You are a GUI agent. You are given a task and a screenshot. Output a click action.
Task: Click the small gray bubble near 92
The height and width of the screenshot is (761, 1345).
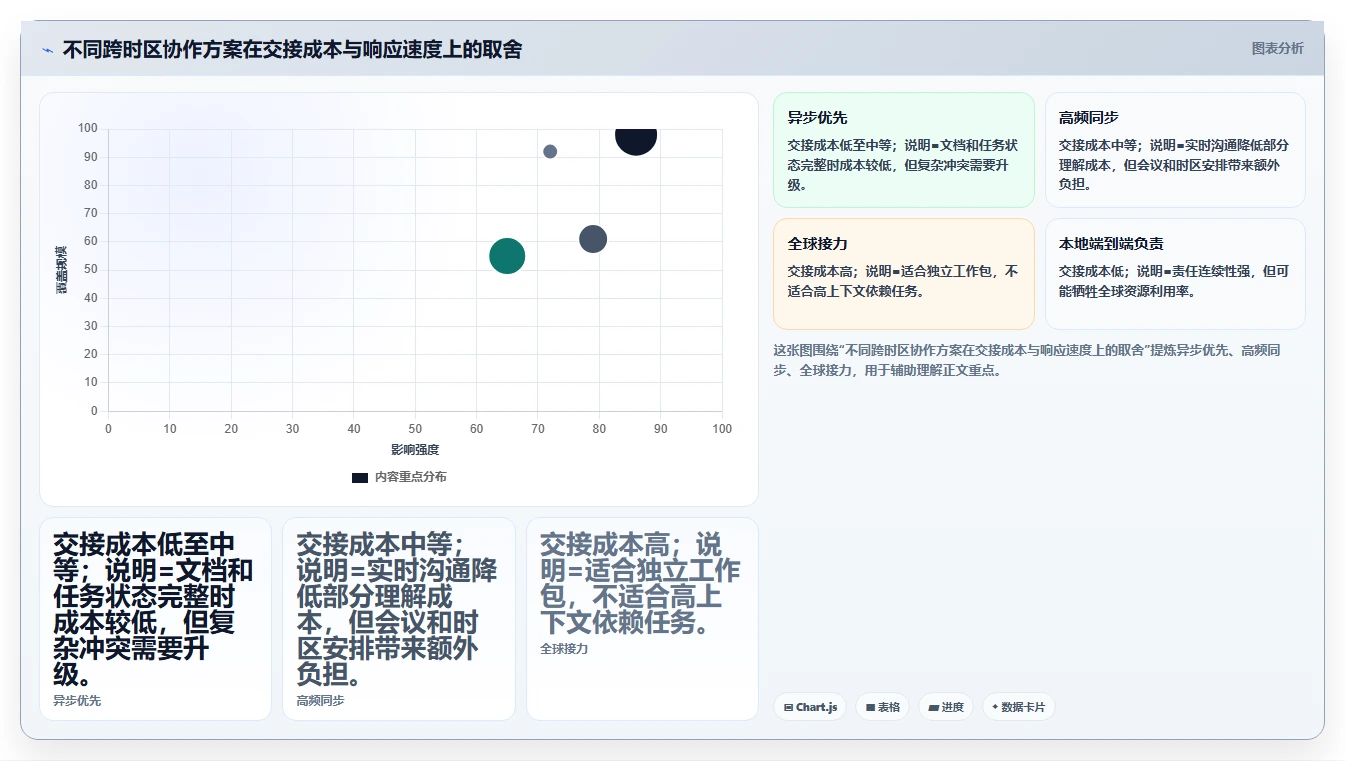550,151
